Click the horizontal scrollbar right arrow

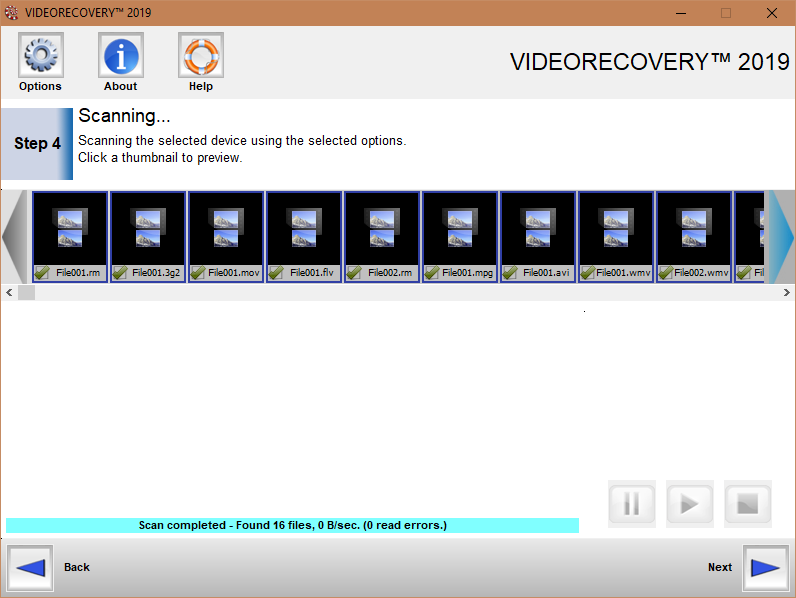pos(787,292)
